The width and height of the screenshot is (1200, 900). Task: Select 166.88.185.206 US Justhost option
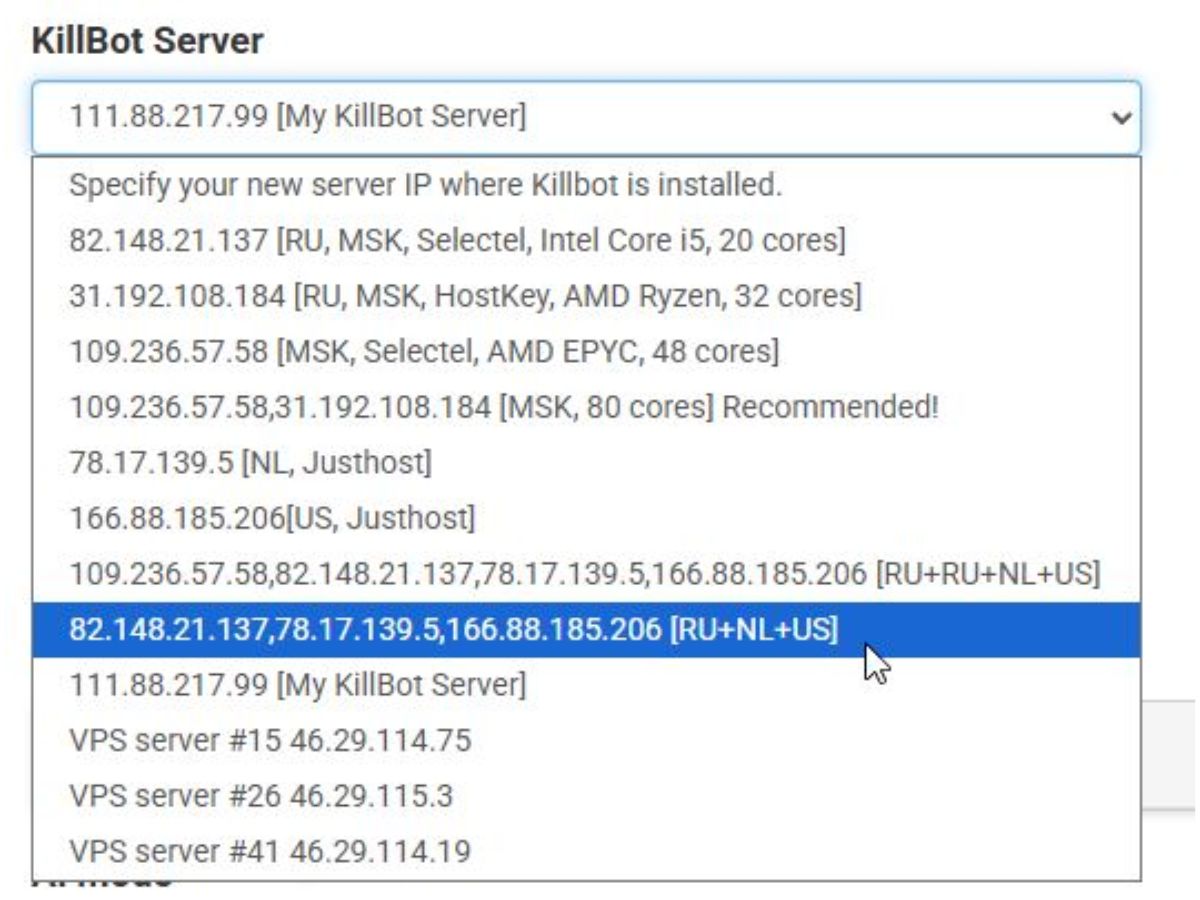(x=586, y=518)
